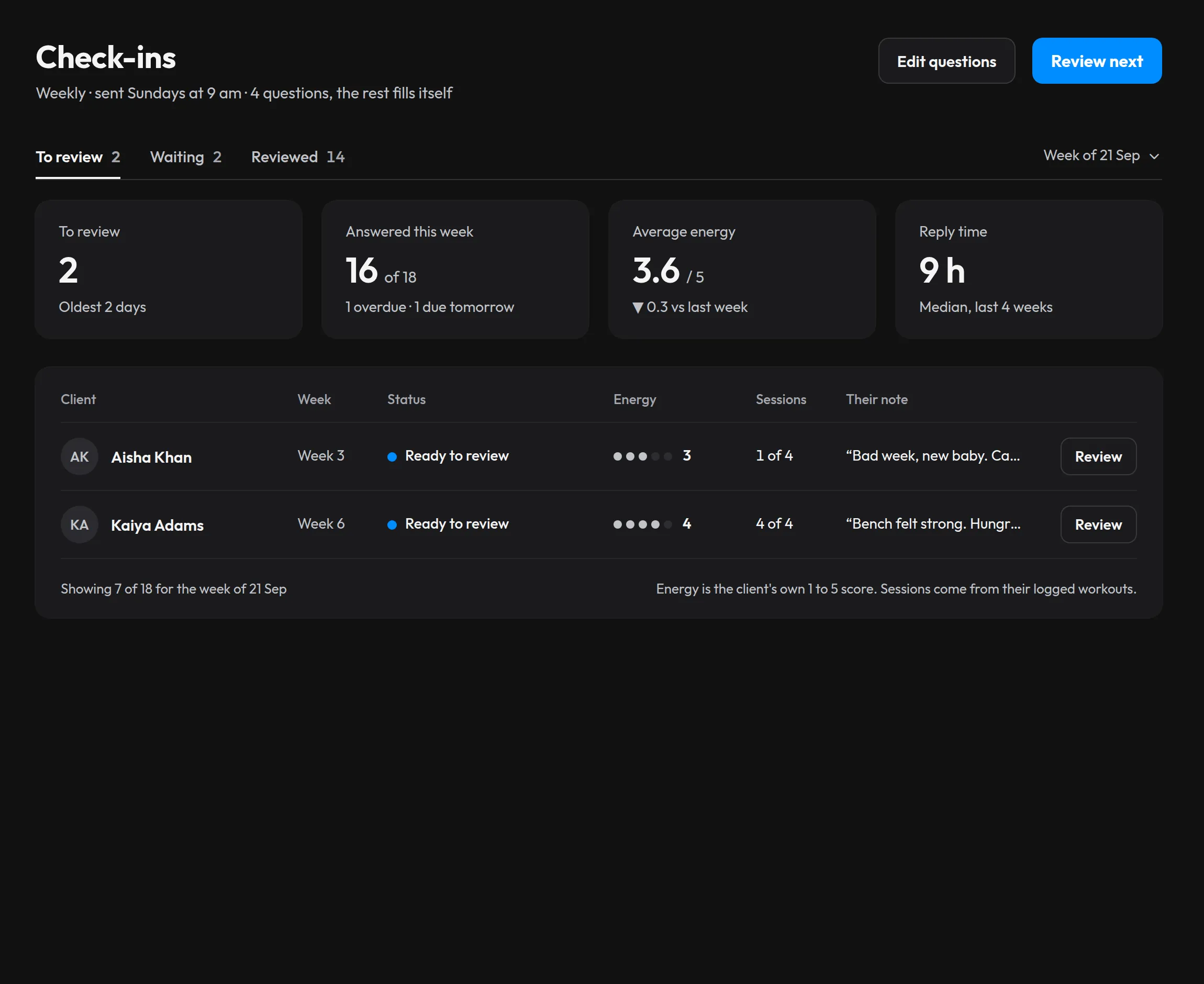Click the Answered this week stat card
This screenshot has height=984, width=1204.
pos(455,269)
